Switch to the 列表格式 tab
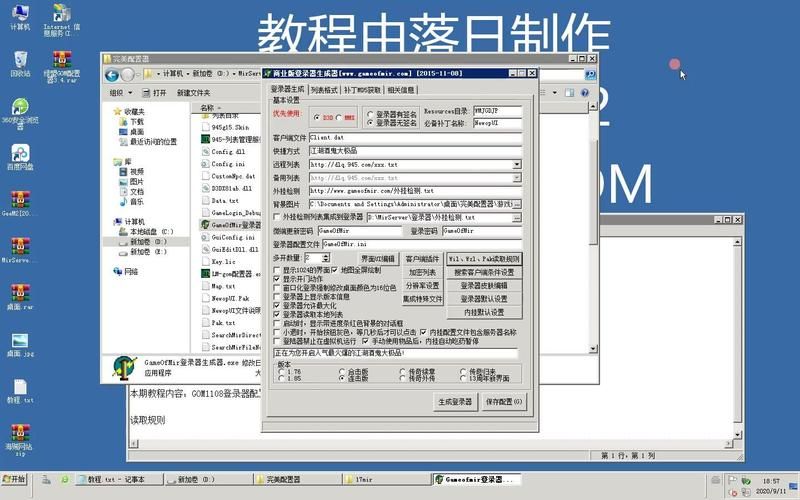 click(x=324, y=90)
